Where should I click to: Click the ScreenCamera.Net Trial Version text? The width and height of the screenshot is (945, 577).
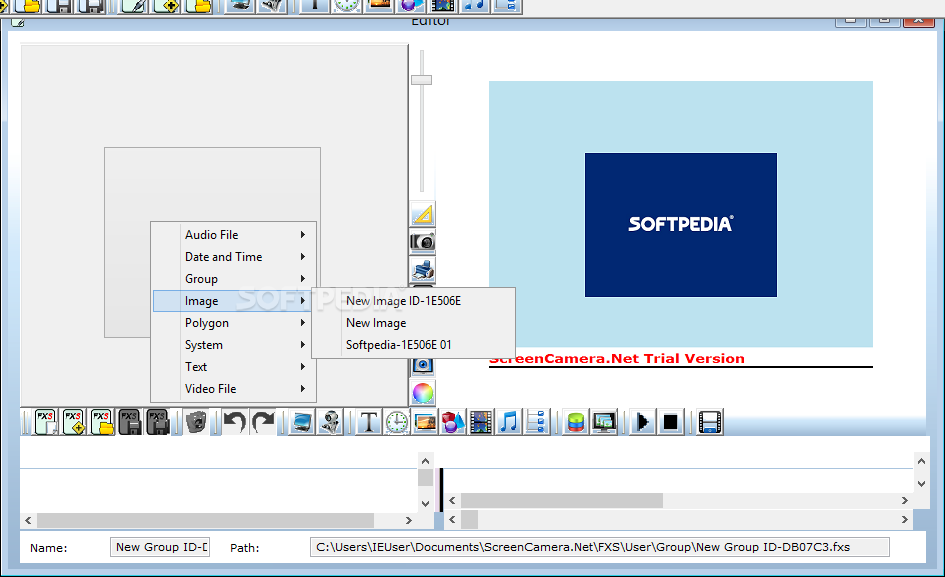617,359
